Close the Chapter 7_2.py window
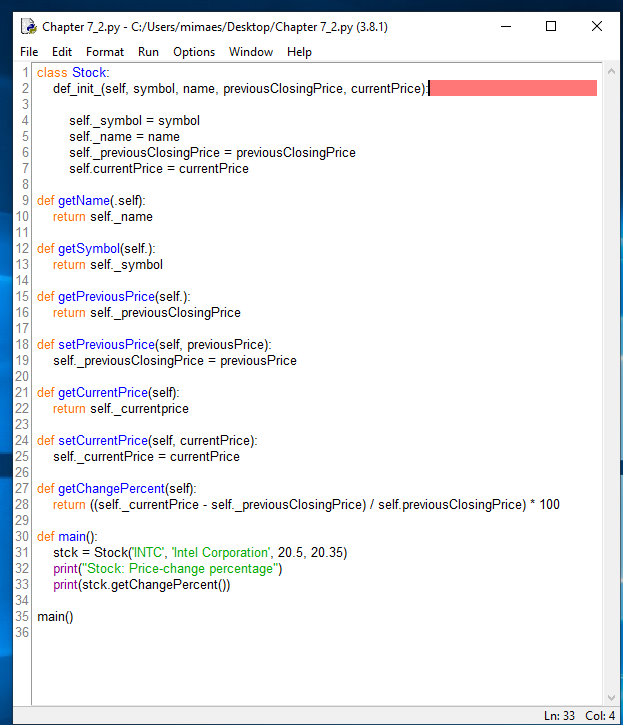Screen dimensions: 623x725 point(597,26)
